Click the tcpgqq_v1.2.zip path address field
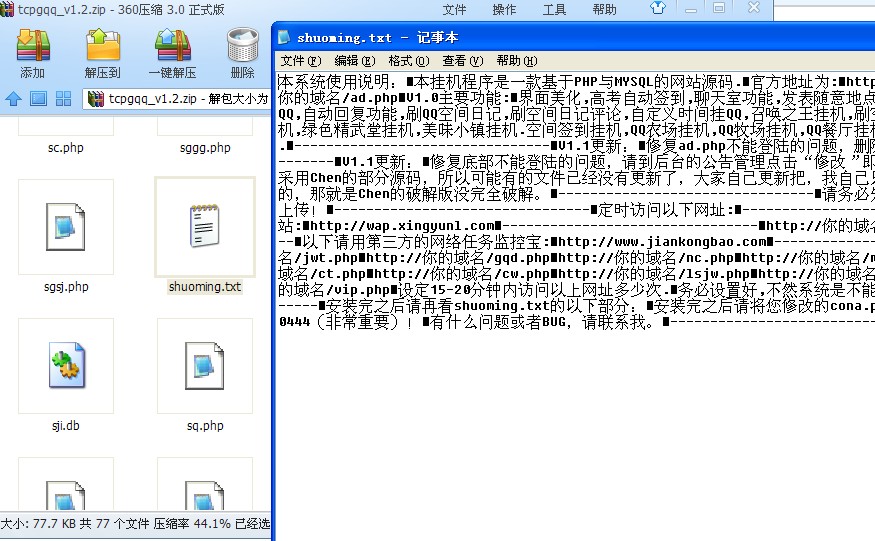The height and width of the screenshot is (541, 875). pos(177,99)
